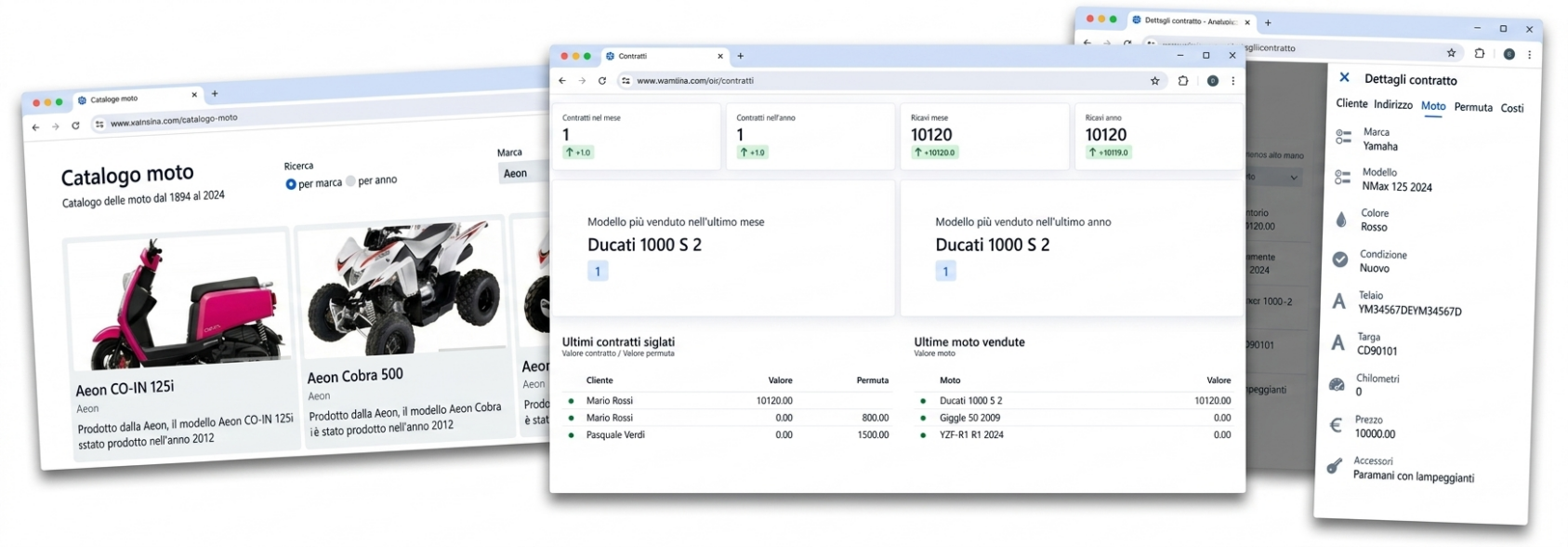Image resolution: width=1568 pixels, height=547 pixels.
Task: Click the Cliente column header
Action: tap(600, 380)
